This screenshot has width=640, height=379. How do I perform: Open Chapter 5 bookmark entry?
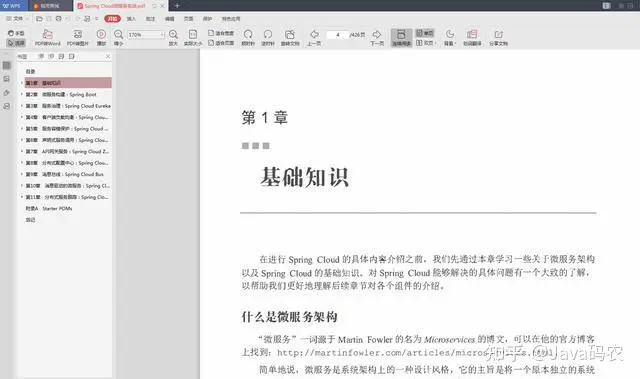point(67,129)
